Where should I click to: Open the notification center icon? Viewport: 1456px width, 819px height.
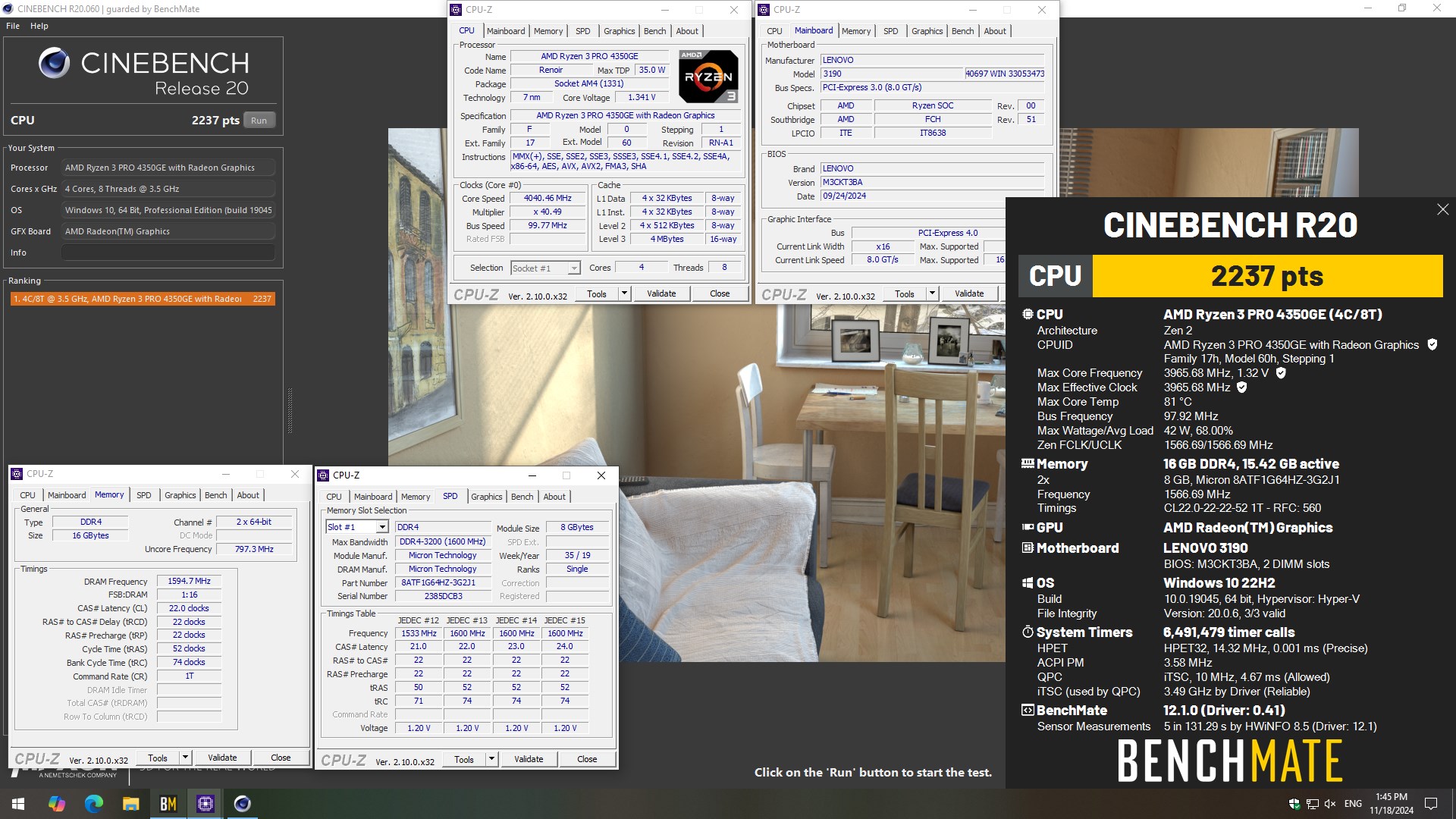[1431, 804]
